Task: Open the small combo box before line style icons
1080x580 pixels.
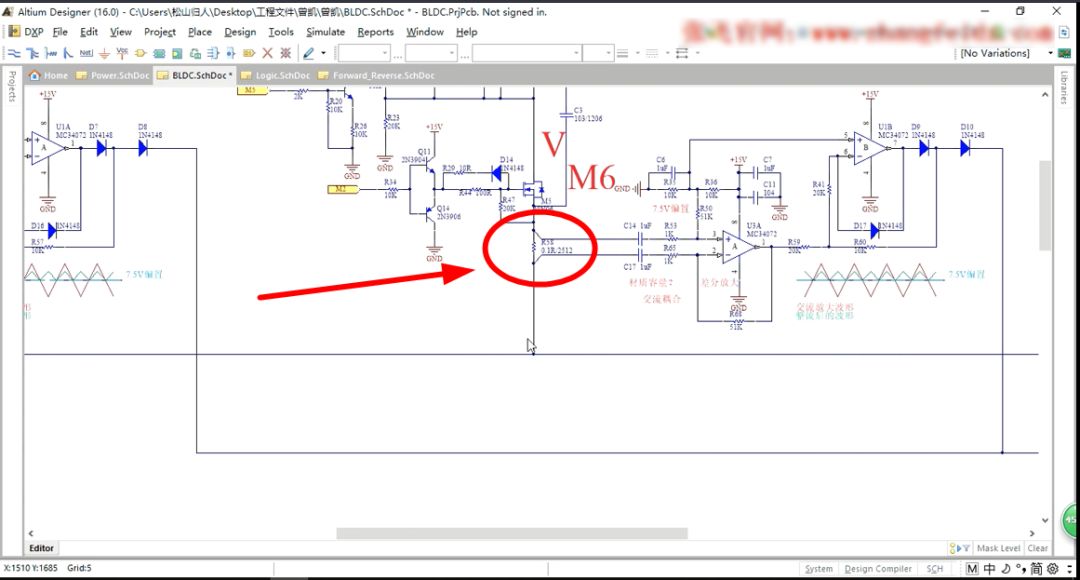Action: 598,53
